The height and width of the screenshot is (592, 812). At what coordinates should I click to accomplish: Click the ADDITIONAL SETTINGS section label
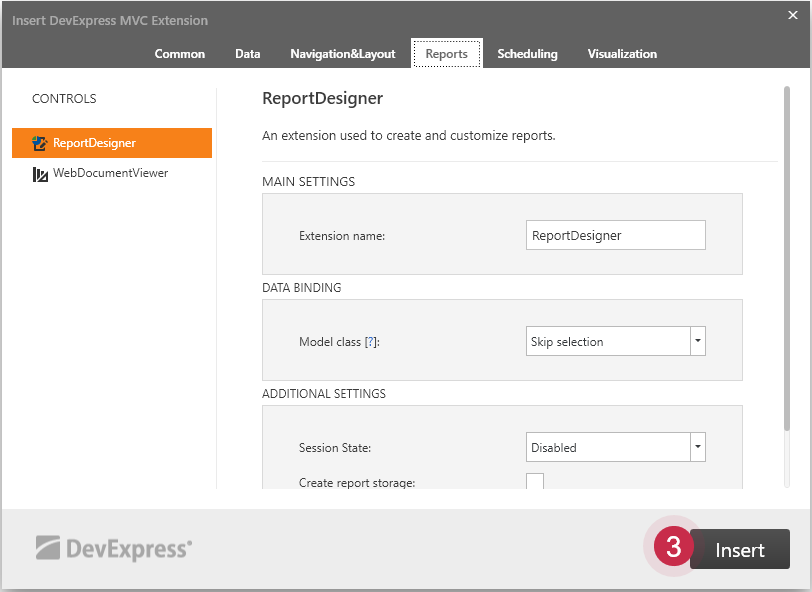pos(324,394)
